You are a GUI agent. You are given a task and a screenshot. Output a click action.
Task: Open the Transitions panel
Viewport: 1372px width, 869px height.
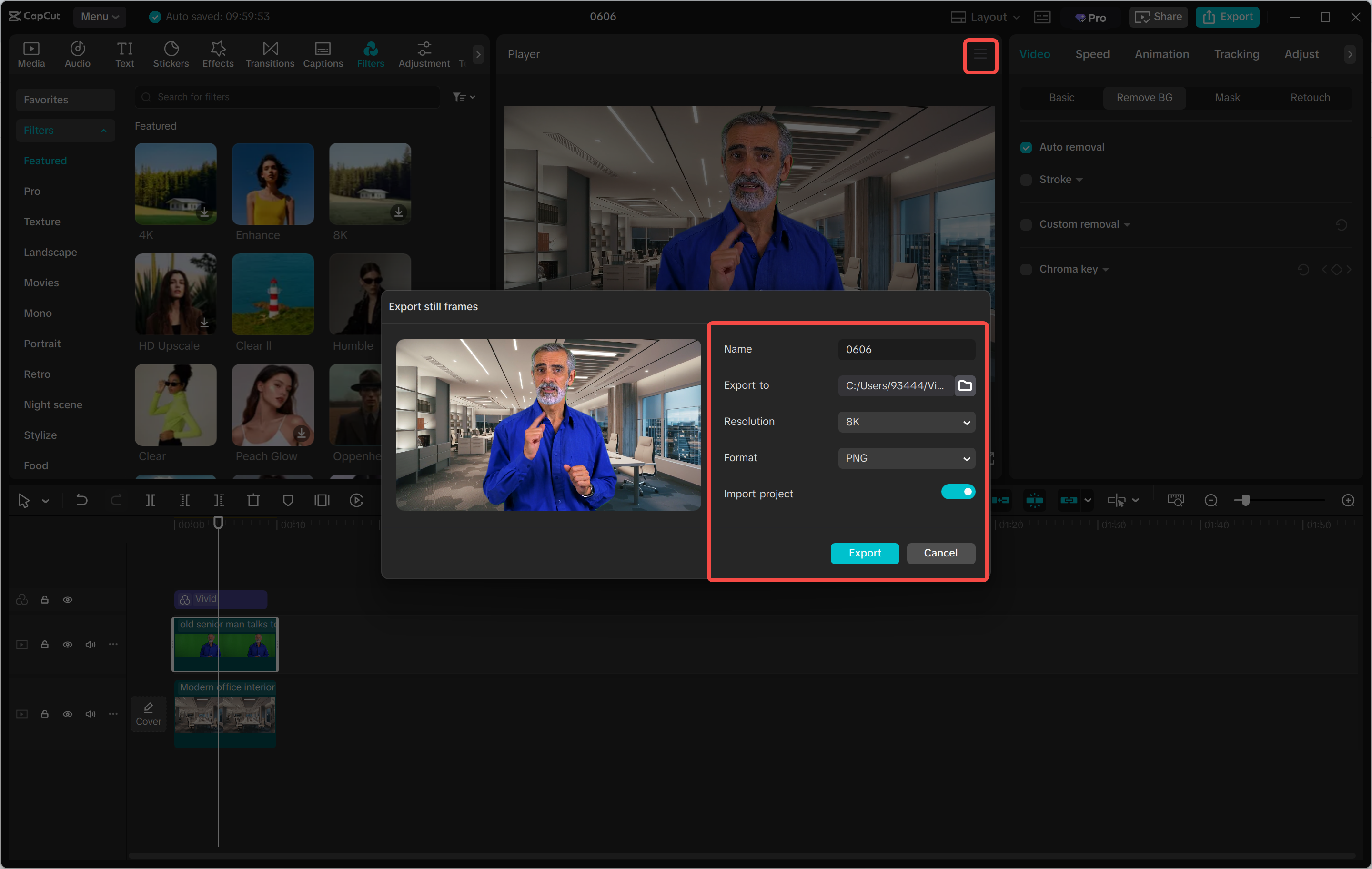270,54
